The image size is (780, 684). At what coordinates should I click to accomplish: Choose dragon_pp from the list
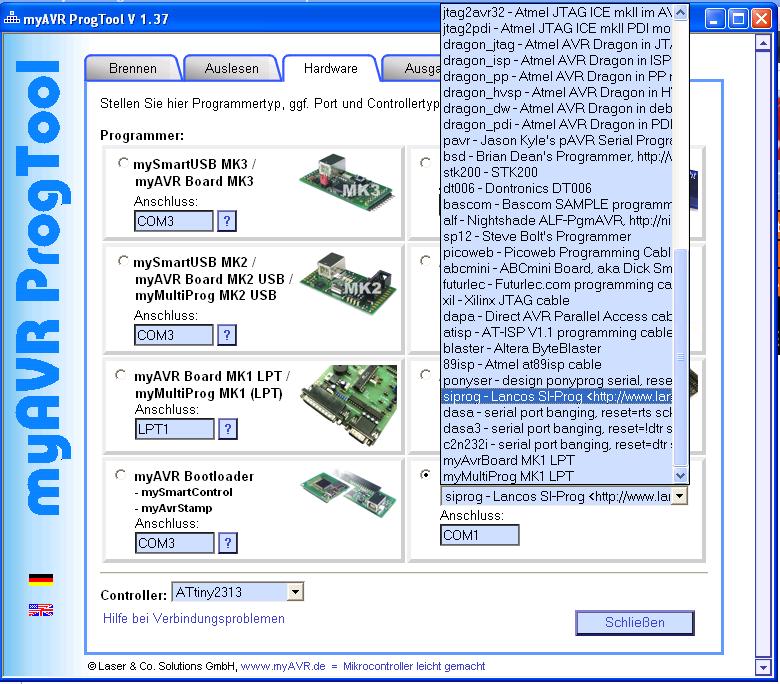pos(557,76)
